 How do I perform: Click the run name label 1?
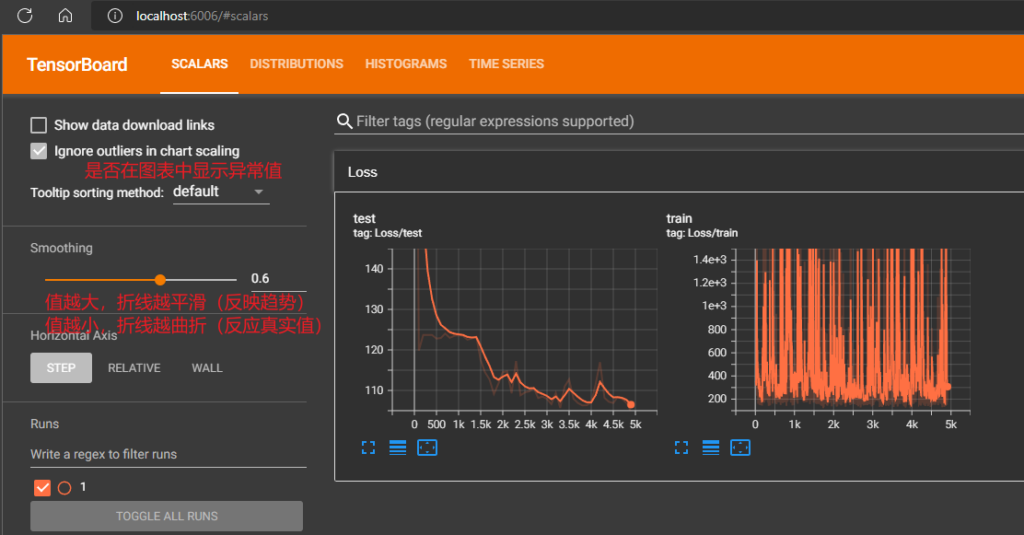[x=83, y=487]
